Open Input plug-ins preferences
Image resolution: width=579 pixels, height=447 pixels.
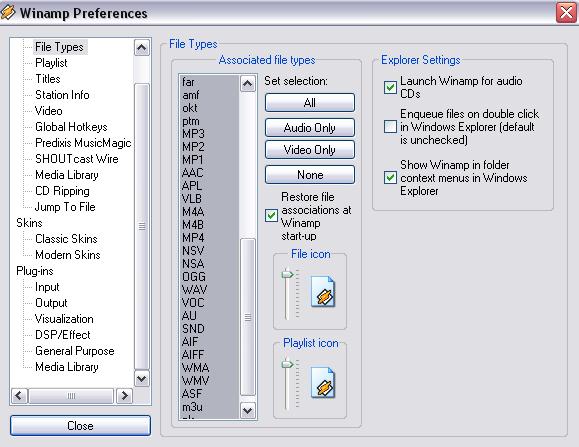pyautogui.click(x=47, y=287)
